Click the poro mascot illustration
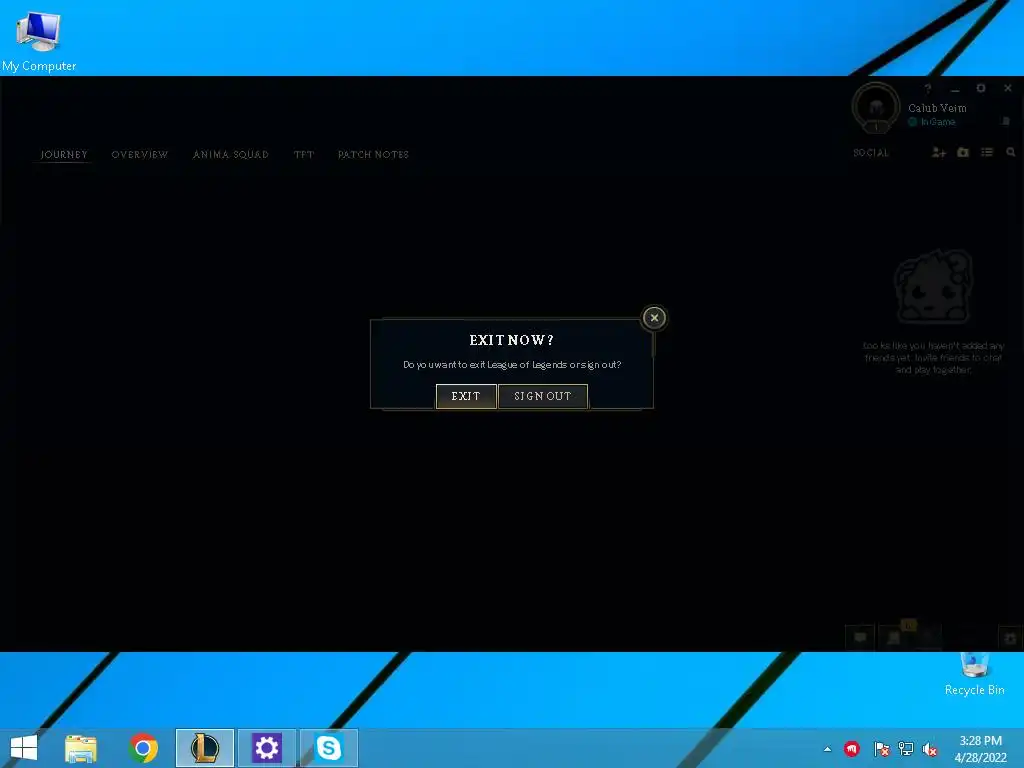Screen dimensions: 1024x768 point(933,287)
